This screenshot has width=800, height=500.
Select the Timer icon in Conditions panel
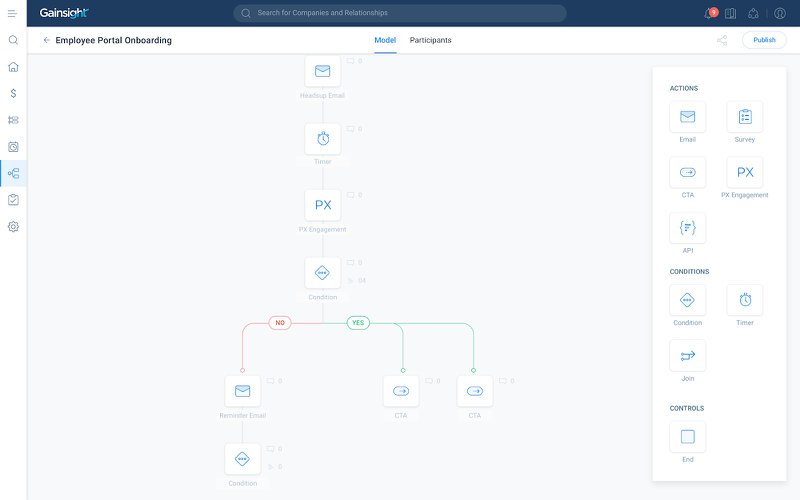click(x=744, y=300)
